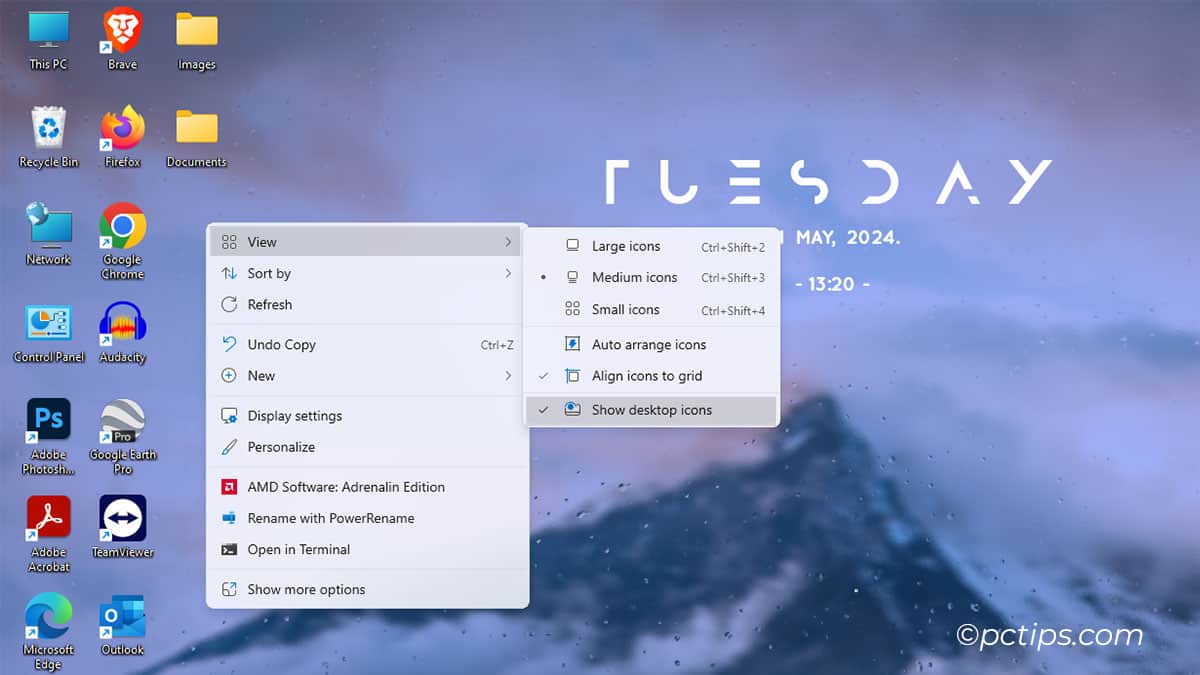Launch Brave browser shortcut
This screenshot has width=1200, height=675.
pyautogui.click(x=122, y=40)
